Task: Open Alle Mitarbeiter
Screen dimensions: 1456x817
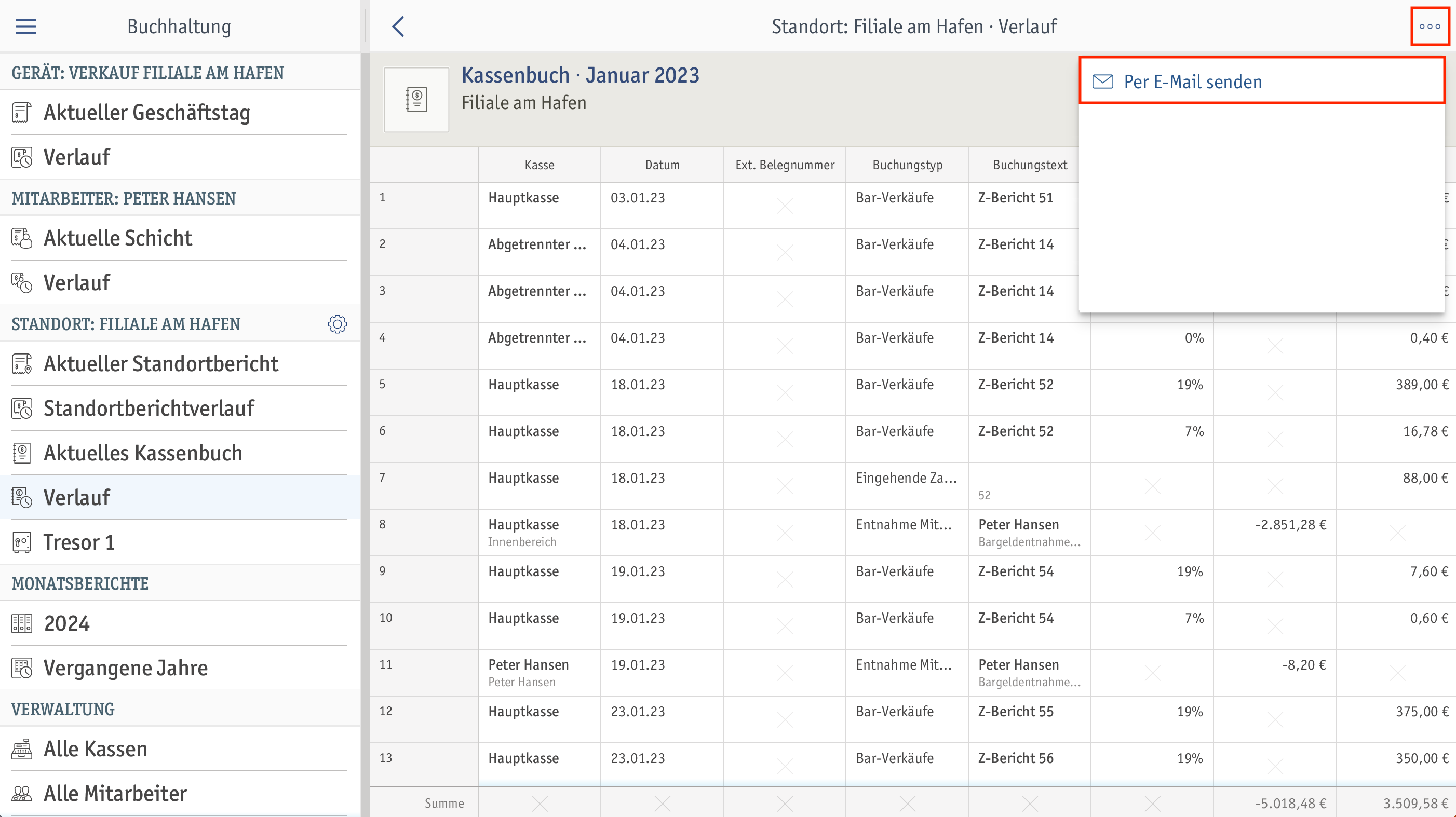Action: point(180,793)
